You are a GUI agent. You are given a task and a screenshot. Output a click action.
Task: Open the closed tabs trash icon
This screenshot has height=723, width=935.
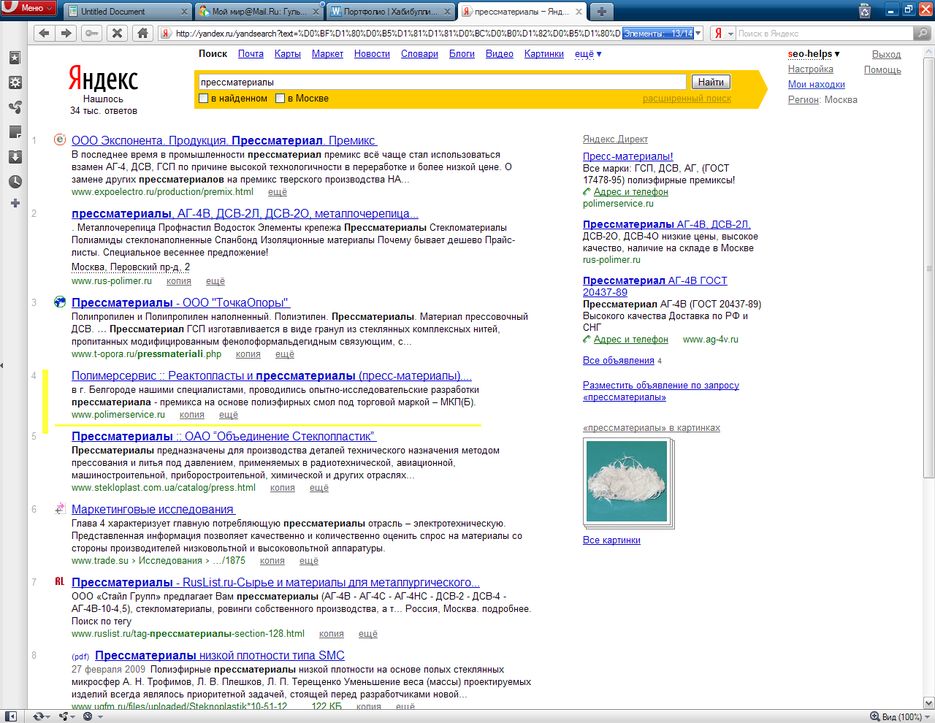coord(865,10)
